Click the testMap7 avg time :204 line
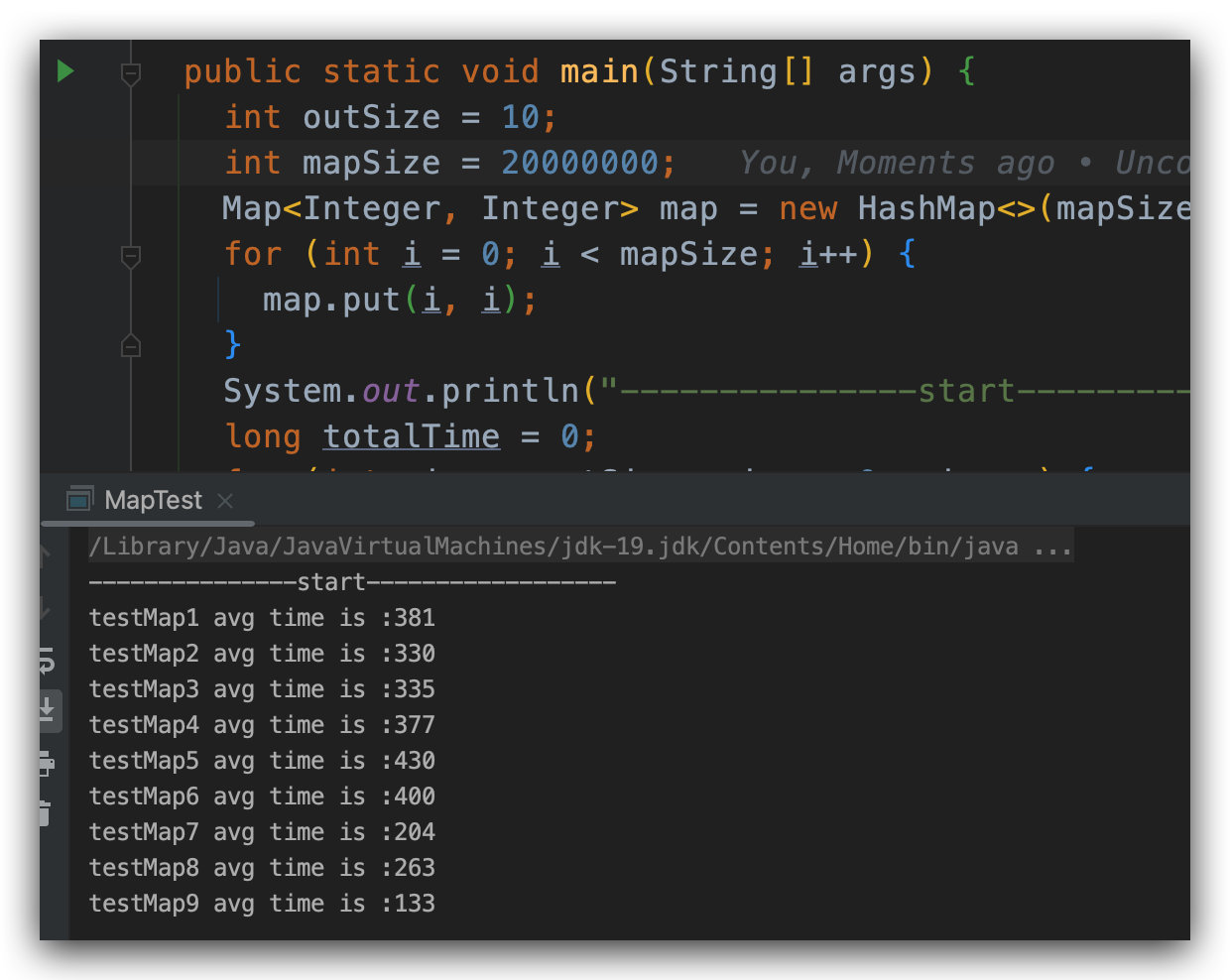The width and height of the screenshot is (1230, 980). click(262, 832)
